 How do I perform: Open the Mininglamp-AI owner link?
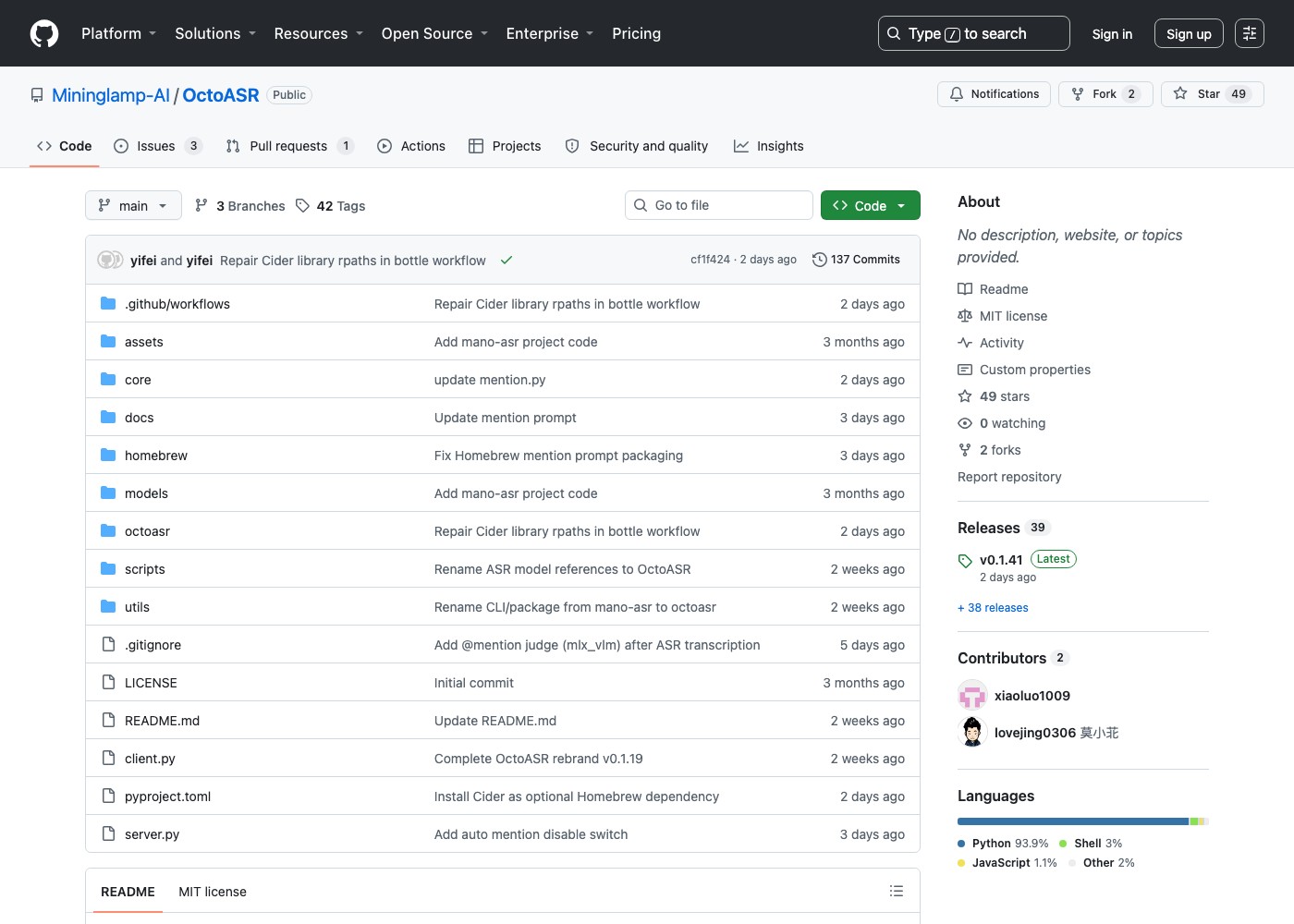(x=111, y=95)
